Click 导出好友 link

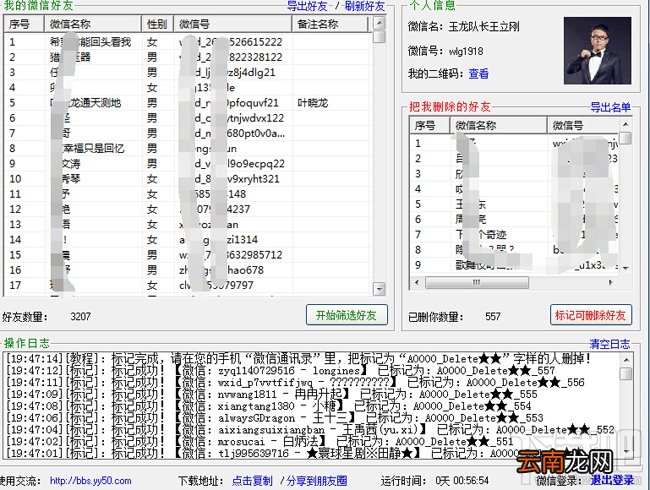[x=308, y=6]
